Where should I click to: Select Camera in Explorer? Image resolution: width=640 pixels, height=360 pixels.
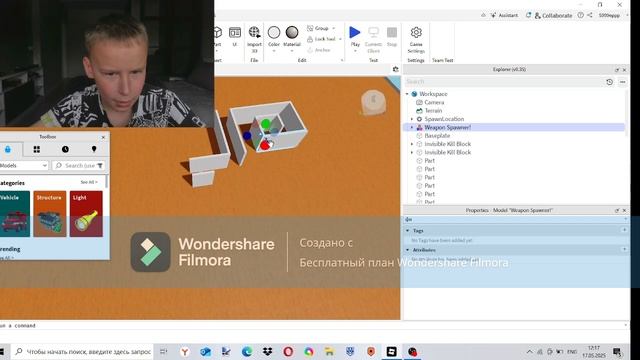[434, 102]
